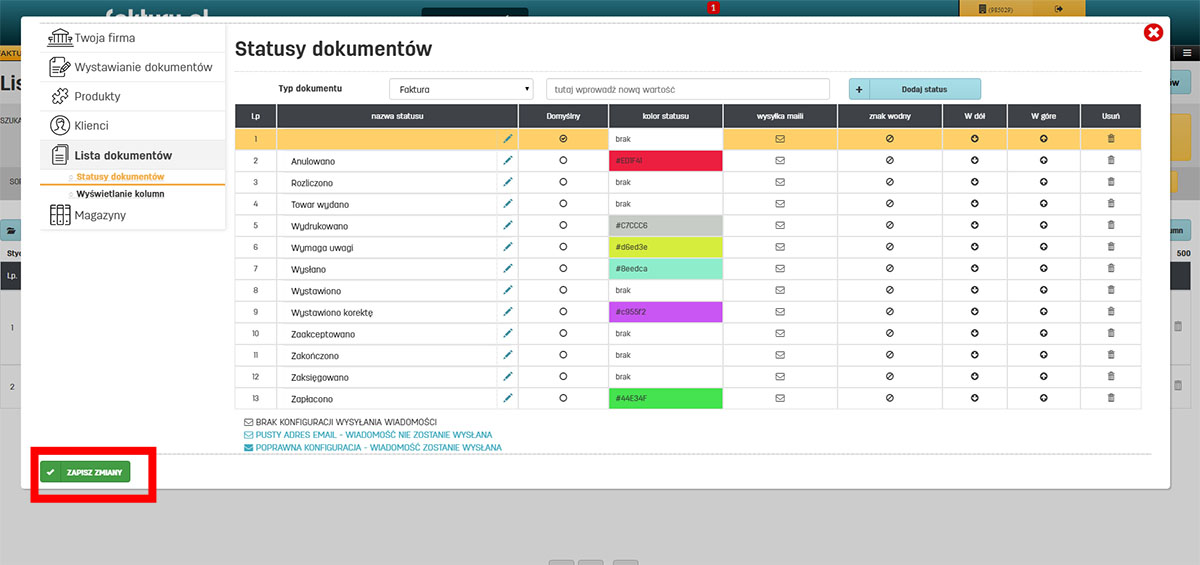
Task: Edit the Zaksięgowano status name with pencil
Action: (x=508, y=377)
